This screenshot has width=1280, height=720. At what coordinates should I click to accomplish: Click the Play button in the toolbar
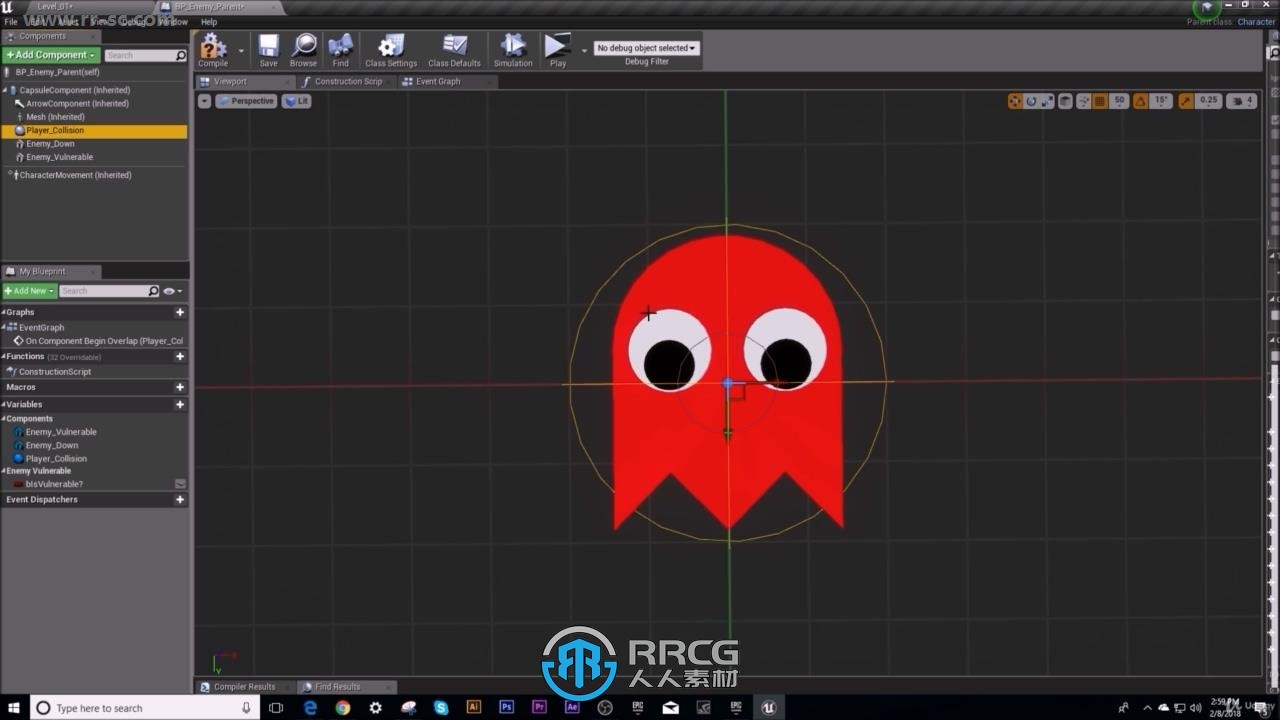557,50
